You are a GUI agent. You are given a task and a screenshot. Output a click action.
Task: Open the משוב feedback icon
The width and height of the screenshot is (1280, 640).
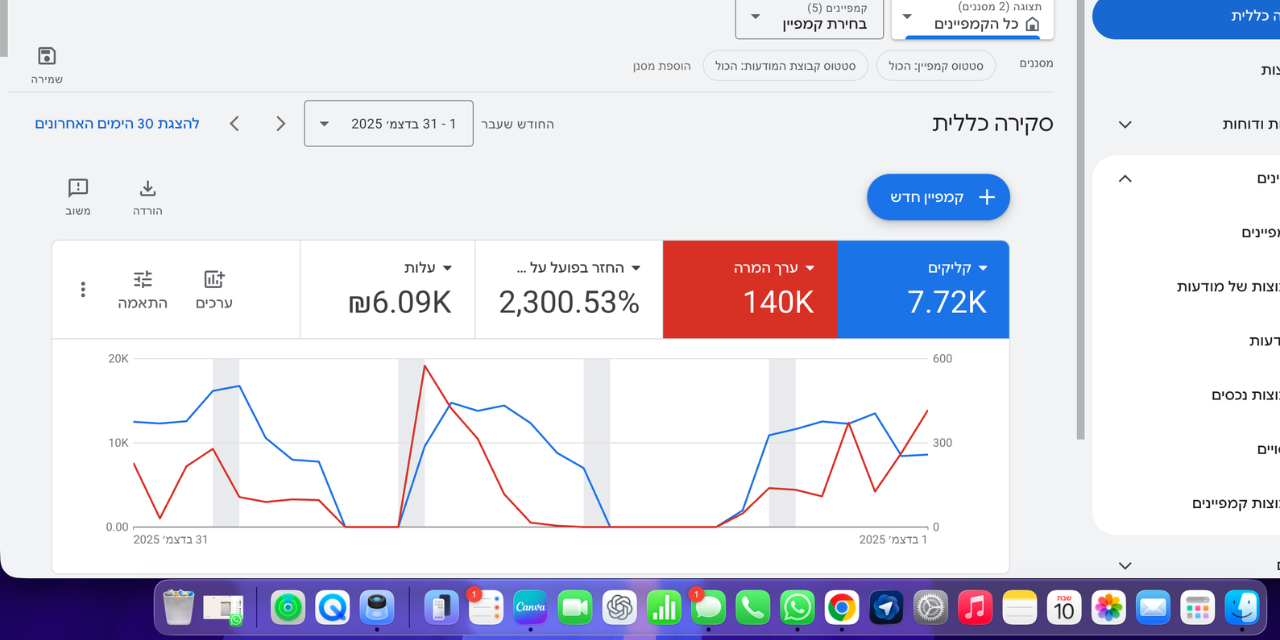click(78, 188)
